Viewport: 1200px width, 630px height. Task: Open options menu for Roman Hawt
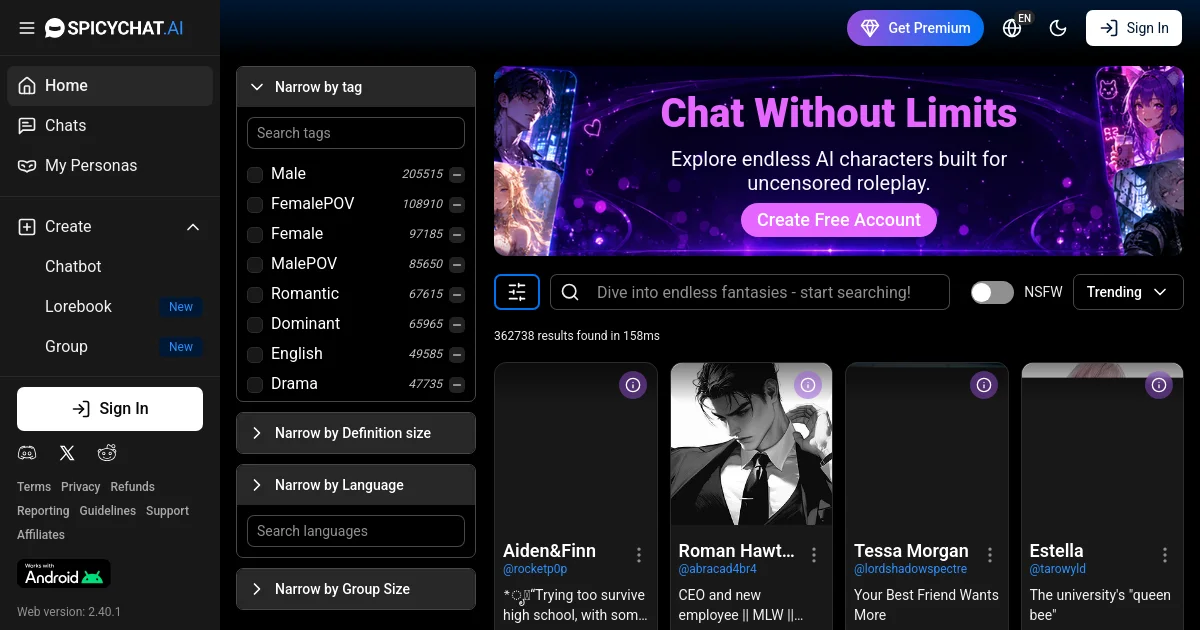[814, 555]
